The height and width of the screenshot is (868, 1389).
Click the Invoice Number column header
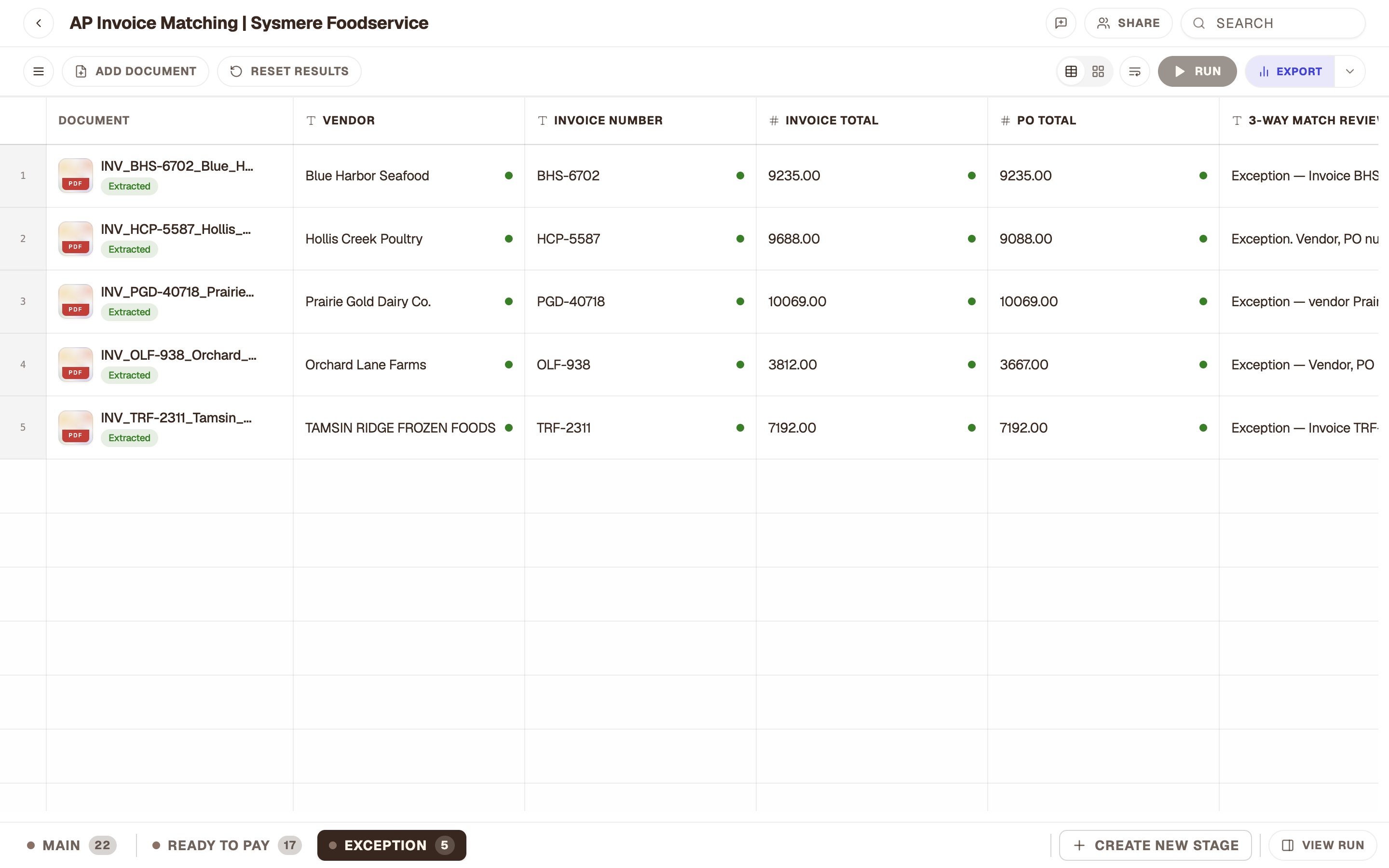(x=640, y=121)
